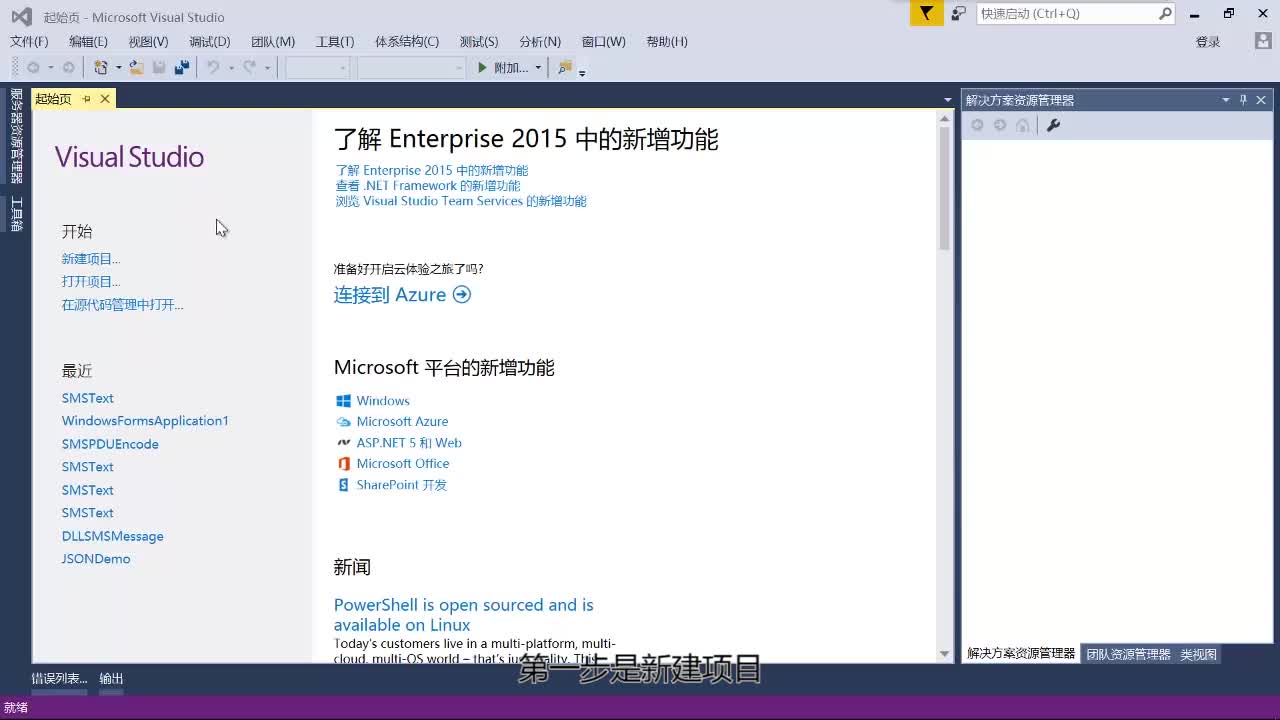Open the solution platforms combo box
Image resolution: width=1280 pixels, height=720 pixels.
point(411,67)
